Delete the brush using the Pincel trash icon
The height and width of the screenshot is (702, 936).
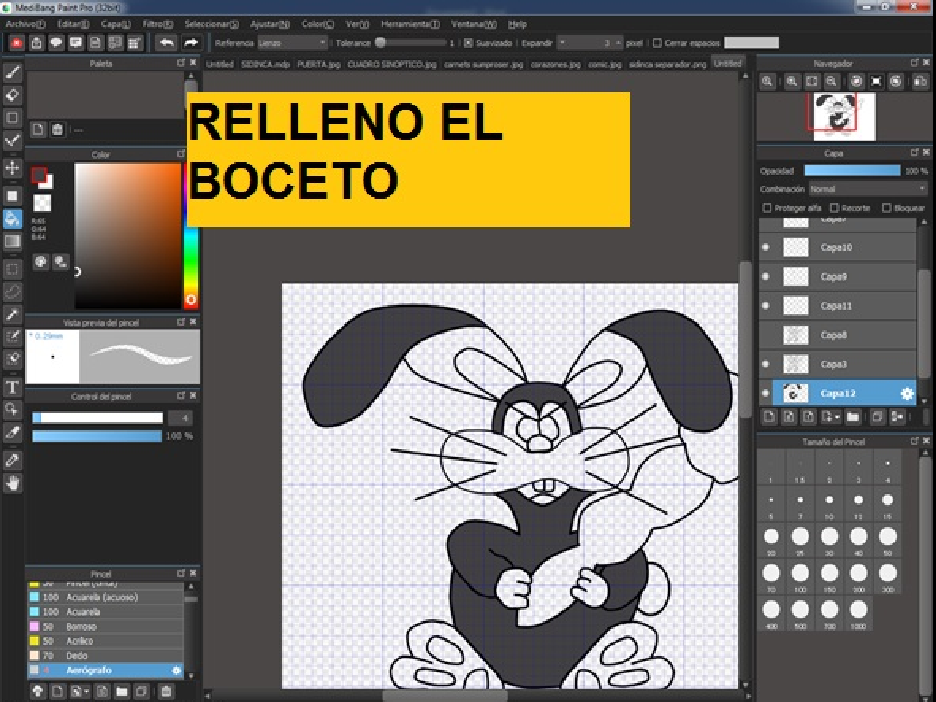coord(166,691)
